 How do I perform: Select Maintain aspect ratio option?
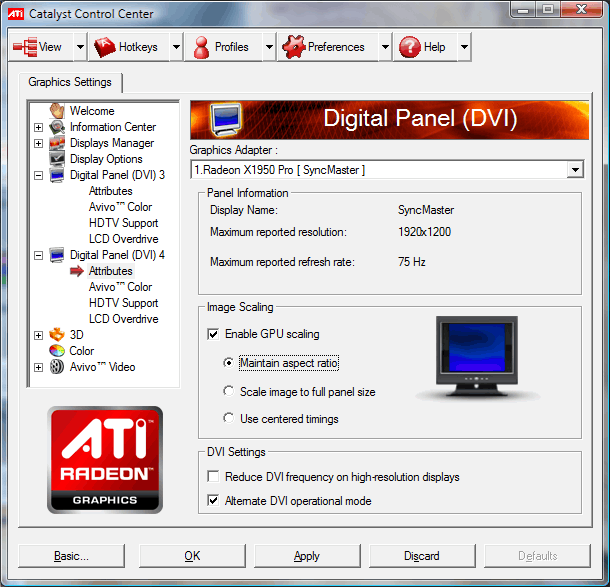pyautogui.click(x=228, y=363)
